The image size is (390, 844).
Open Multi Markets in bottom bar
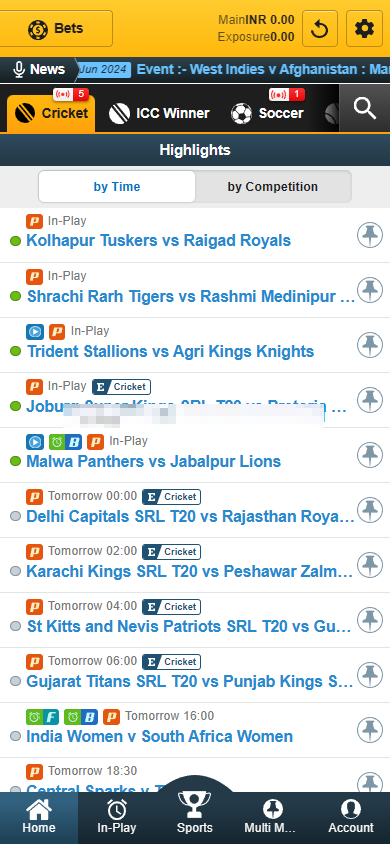[x=273, y=818]
